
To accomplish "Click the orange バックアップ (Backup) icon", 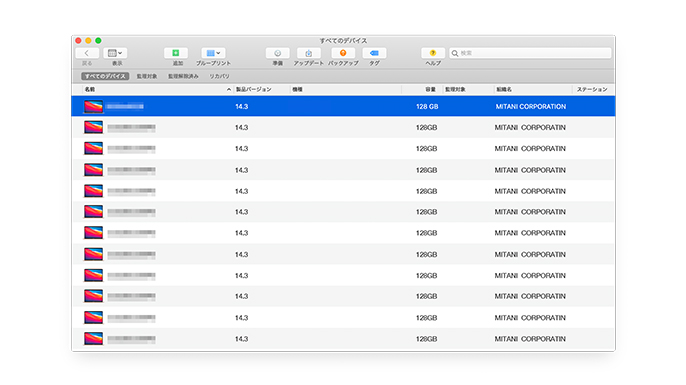I will pyautogui.click(x=343, y=53).
